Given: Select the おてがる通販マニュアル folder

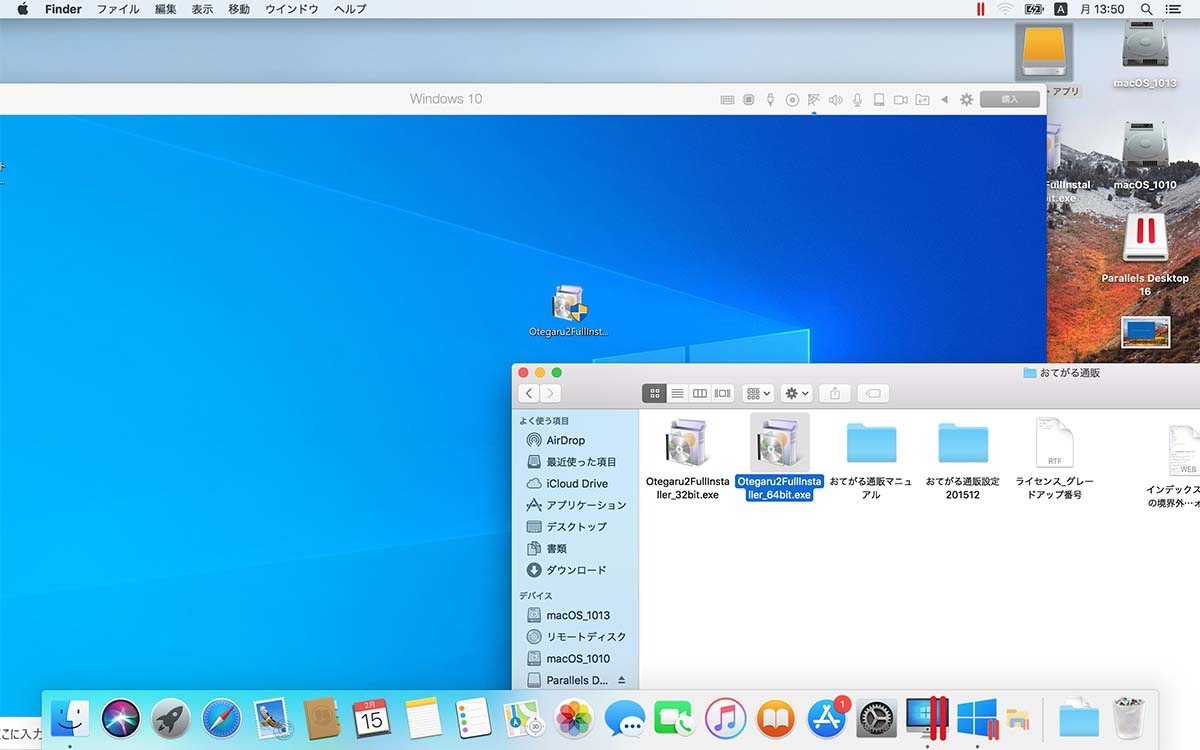Looking at the screenshot, I should (x=871, y=459).
